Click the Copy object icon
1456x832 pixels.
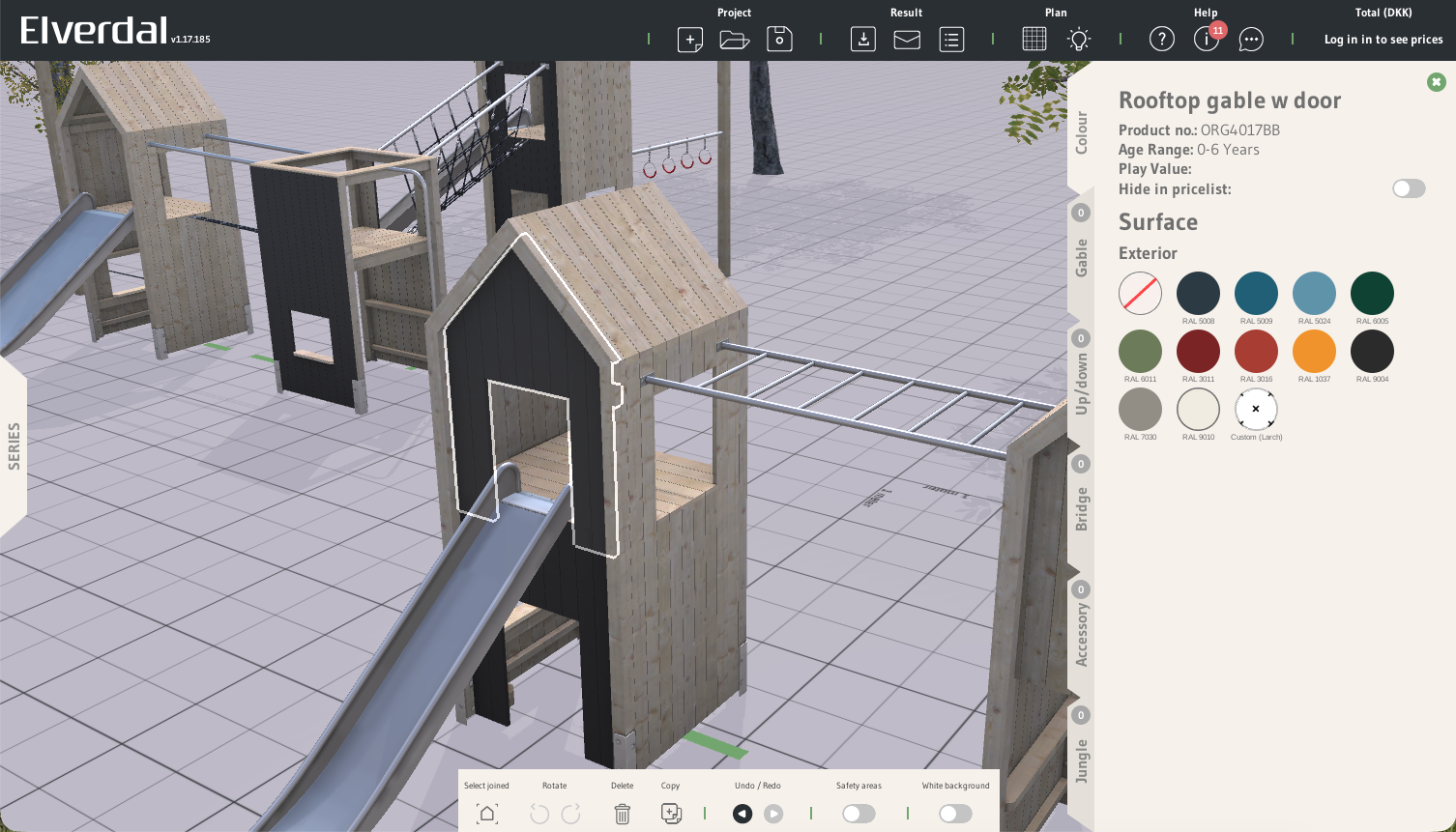[671, 814]
